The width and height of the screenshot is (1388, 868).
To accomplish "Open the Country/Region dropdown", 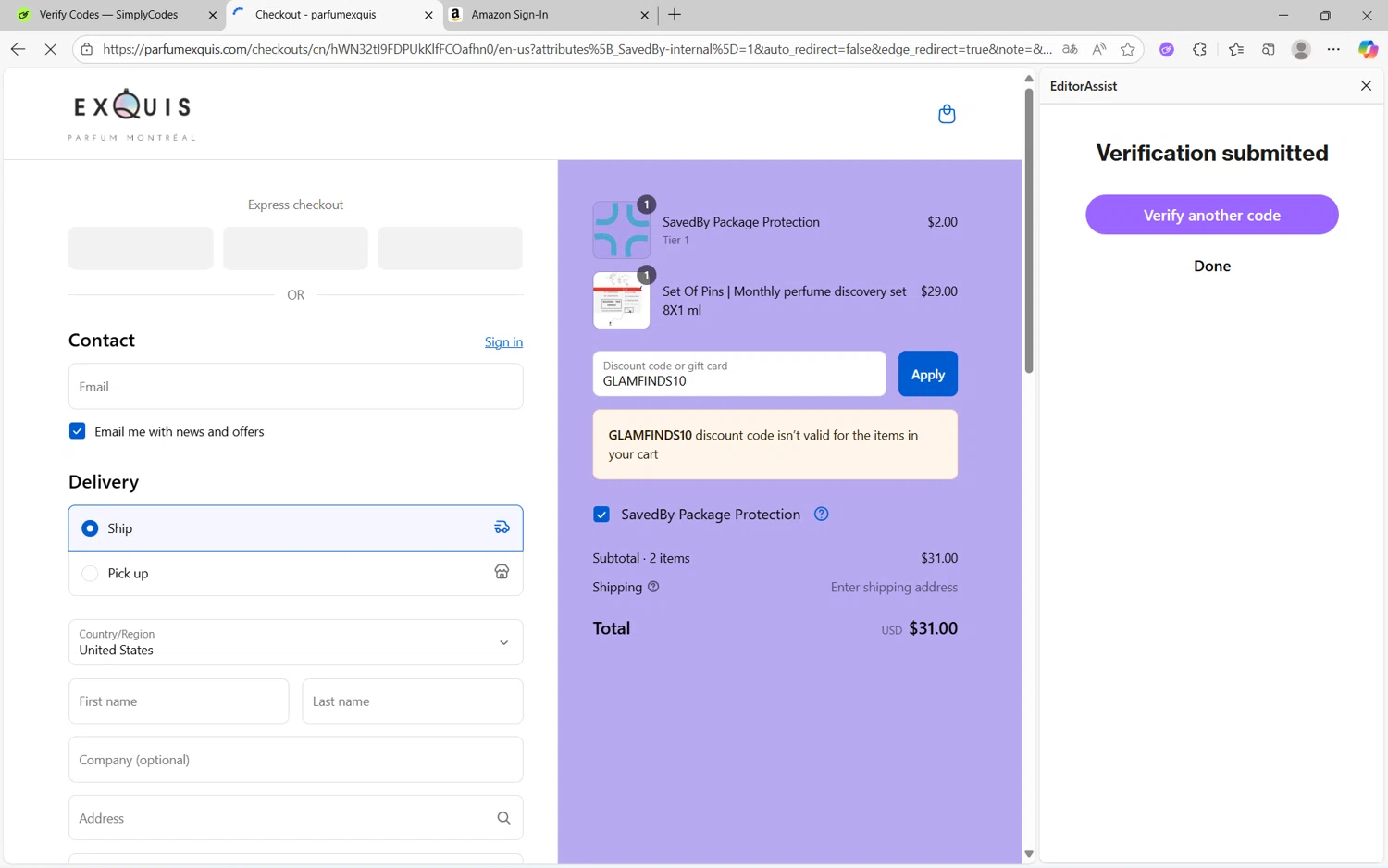I will pyautogui.click(x=295, y=642).
